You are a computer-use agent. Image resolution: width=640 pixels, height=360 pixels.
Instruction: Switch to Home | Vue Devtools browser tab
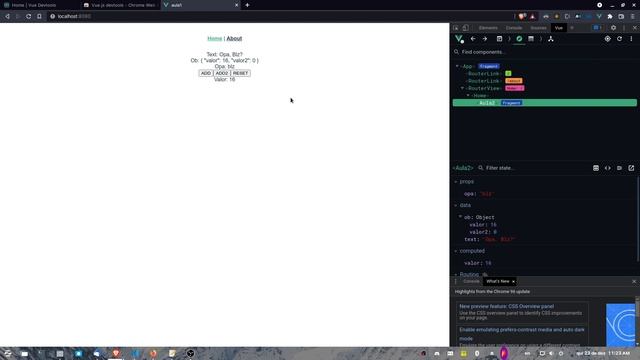pos(39,5)
